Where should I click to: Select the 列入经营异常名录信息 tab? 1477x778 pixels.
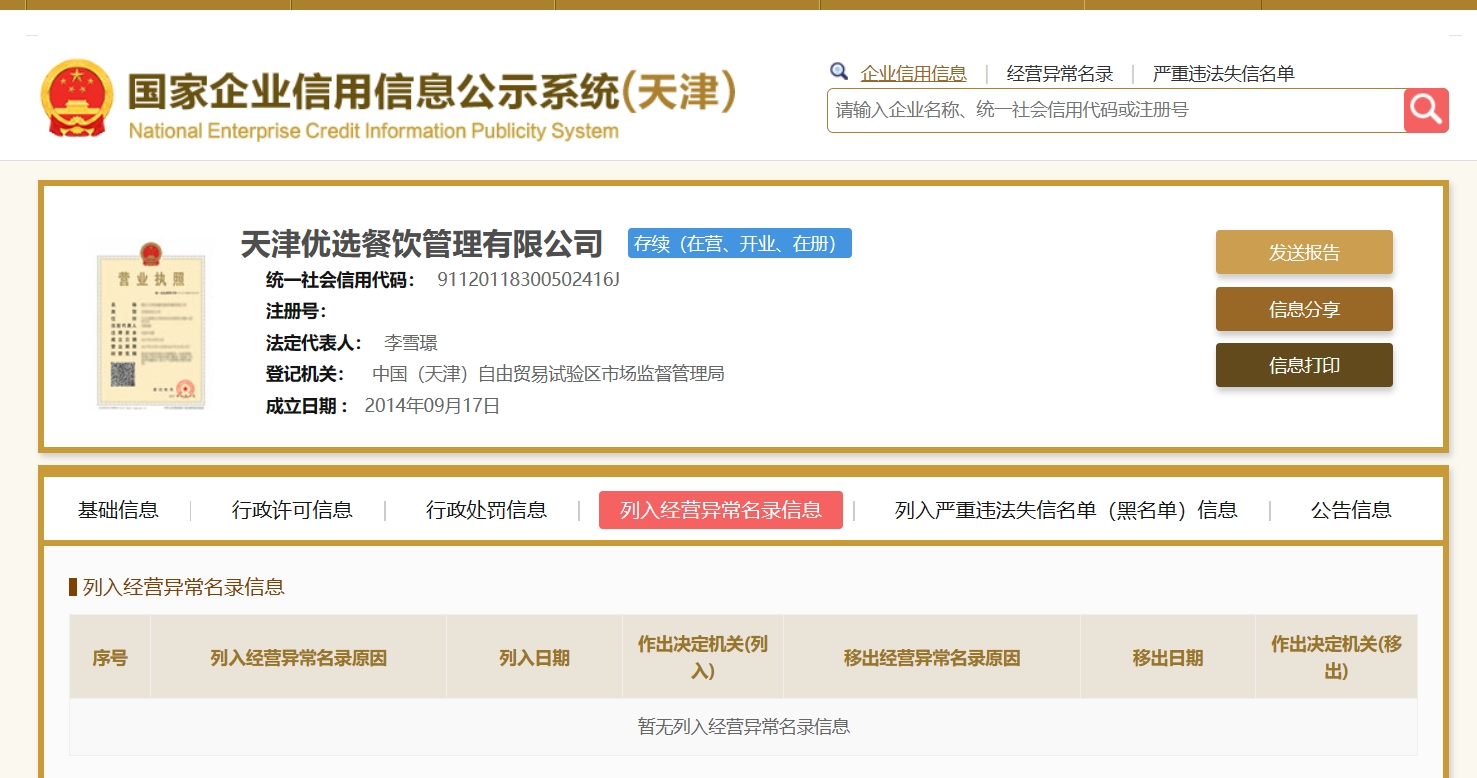721,510
